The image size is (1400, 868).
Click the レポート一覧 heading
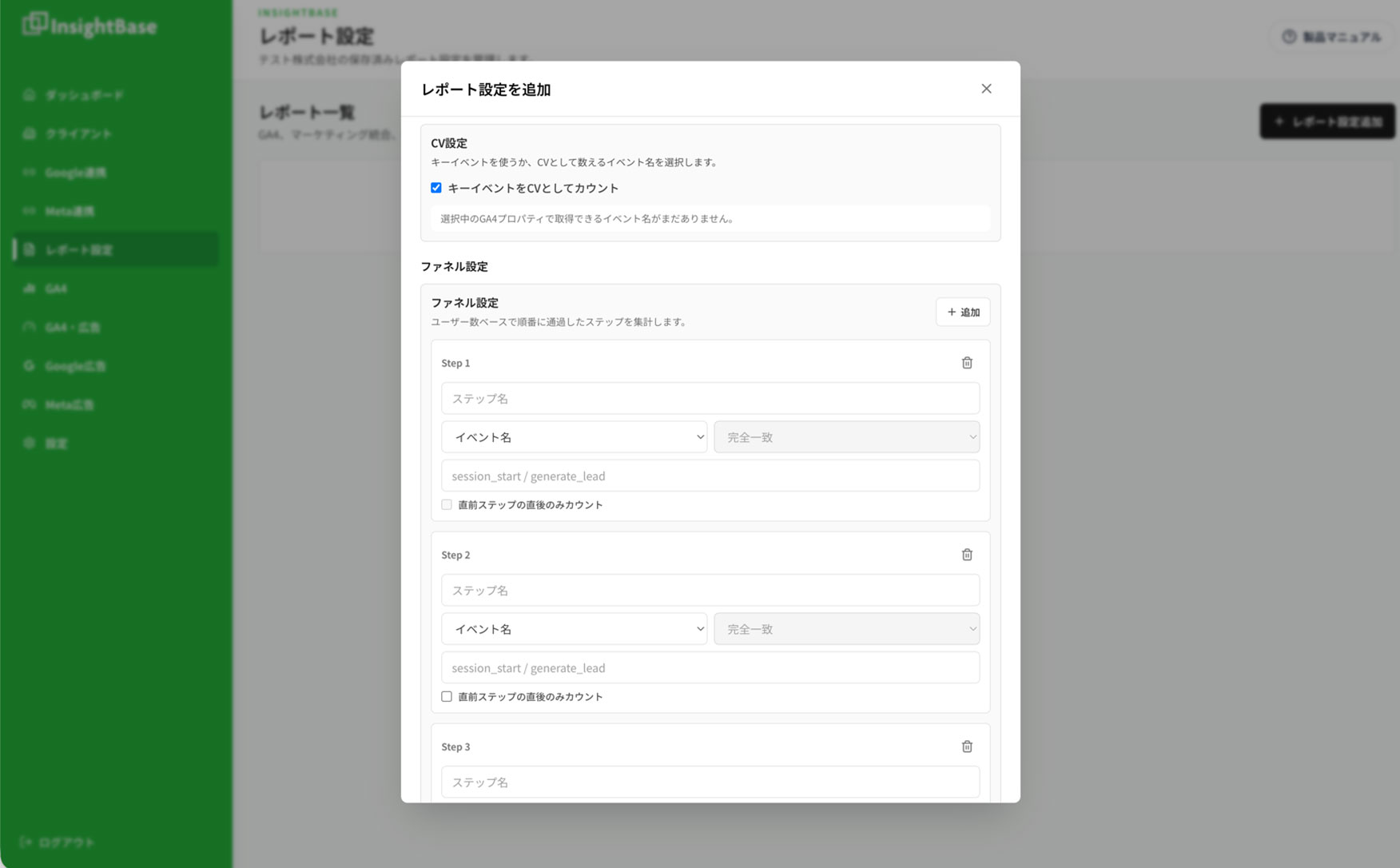pyautogui.click(x=307, y=112)
